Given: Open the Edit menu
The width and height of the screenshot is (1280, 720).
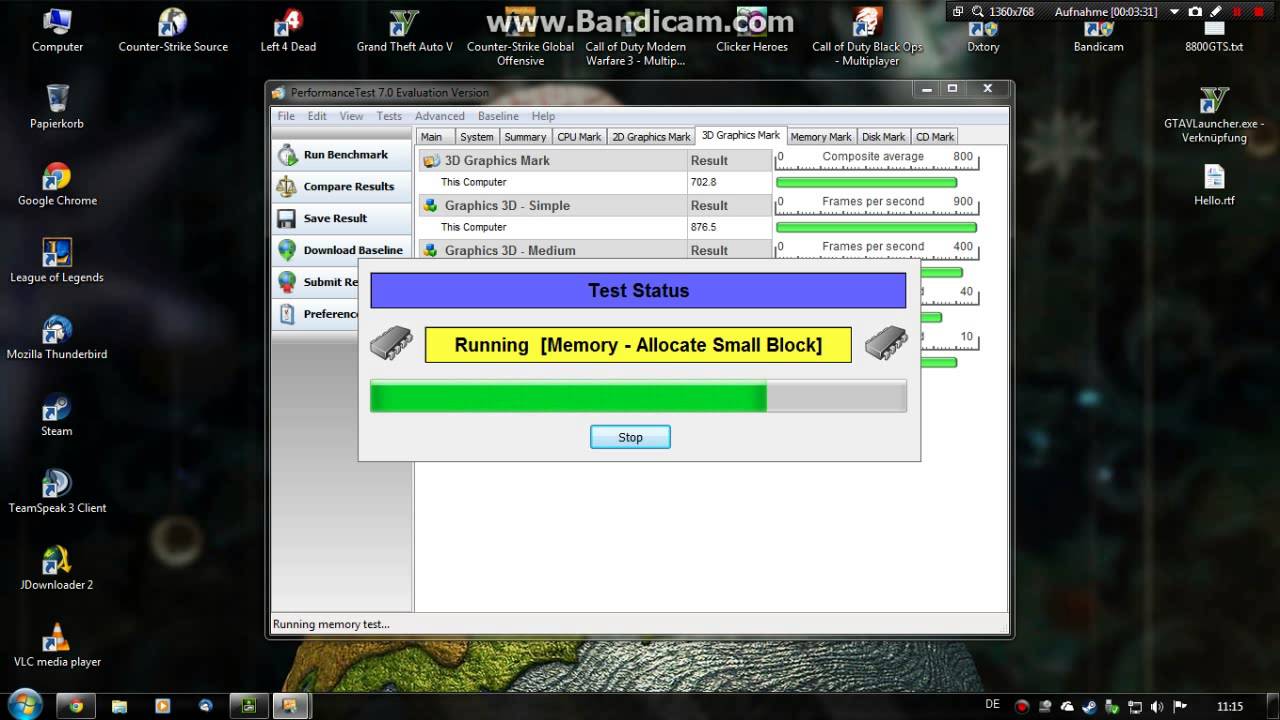Looking at the screenshot, I should pyautogui.click(x=317, y=116).
